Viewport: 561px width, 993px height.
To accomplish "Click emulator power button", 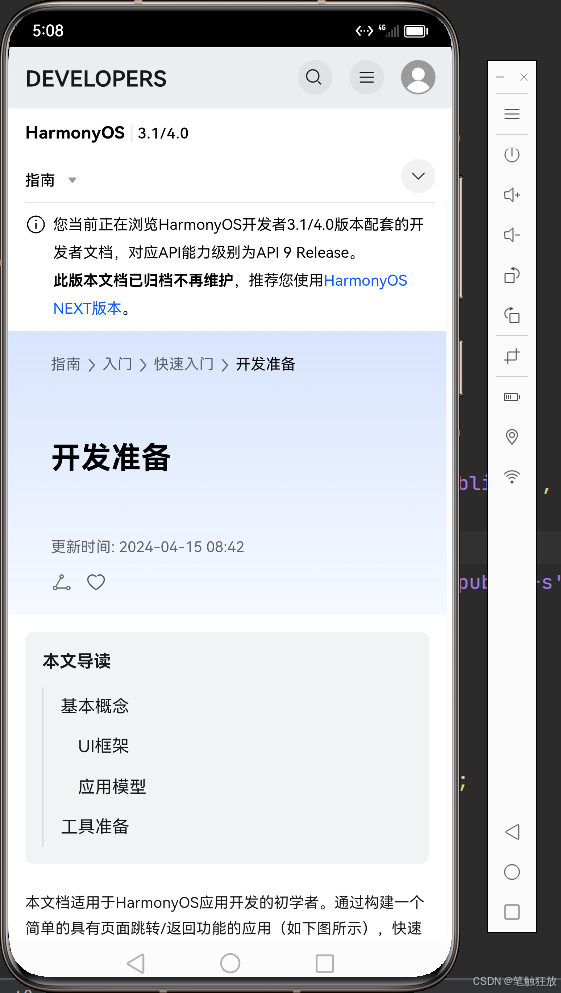I will [x=512, y=155].
